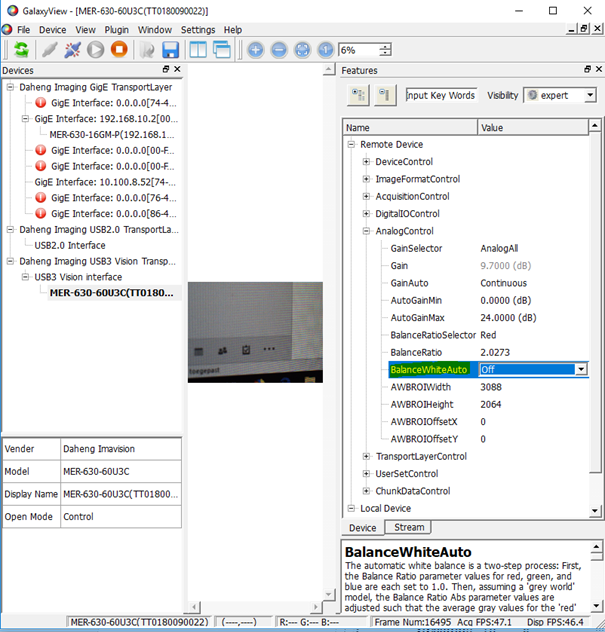Screen dimensions: 605x632
Task: Start acquisition with the play button
Action: 95,49
